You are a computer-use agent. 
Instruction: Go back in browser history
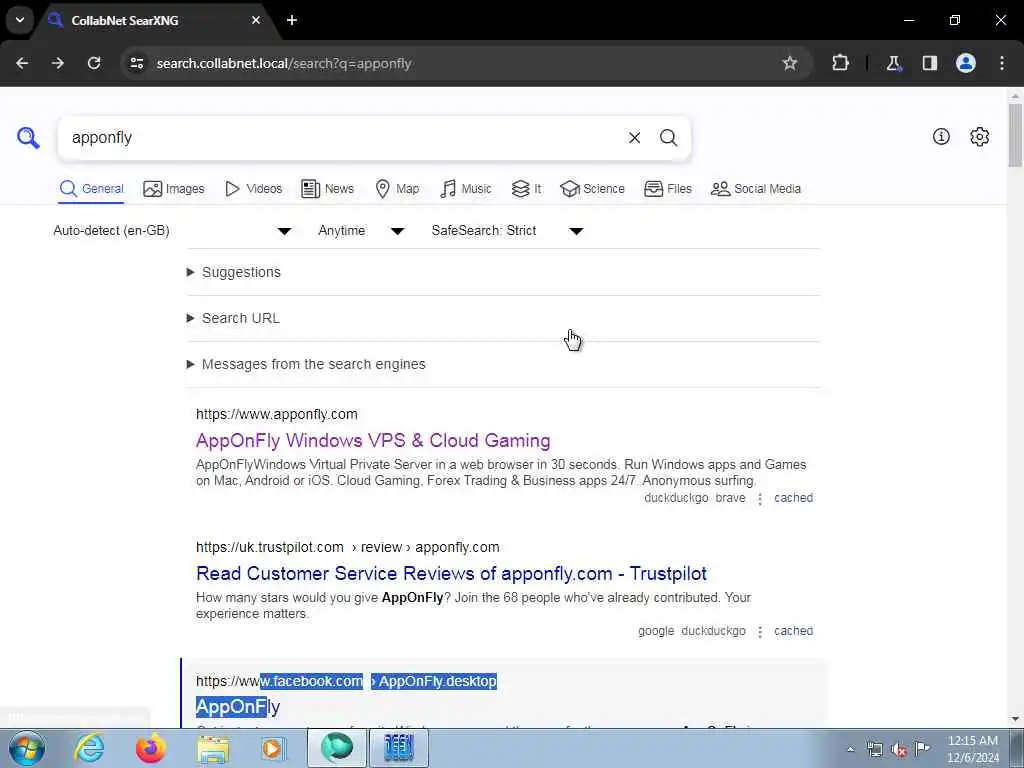(x=22, y=63)
